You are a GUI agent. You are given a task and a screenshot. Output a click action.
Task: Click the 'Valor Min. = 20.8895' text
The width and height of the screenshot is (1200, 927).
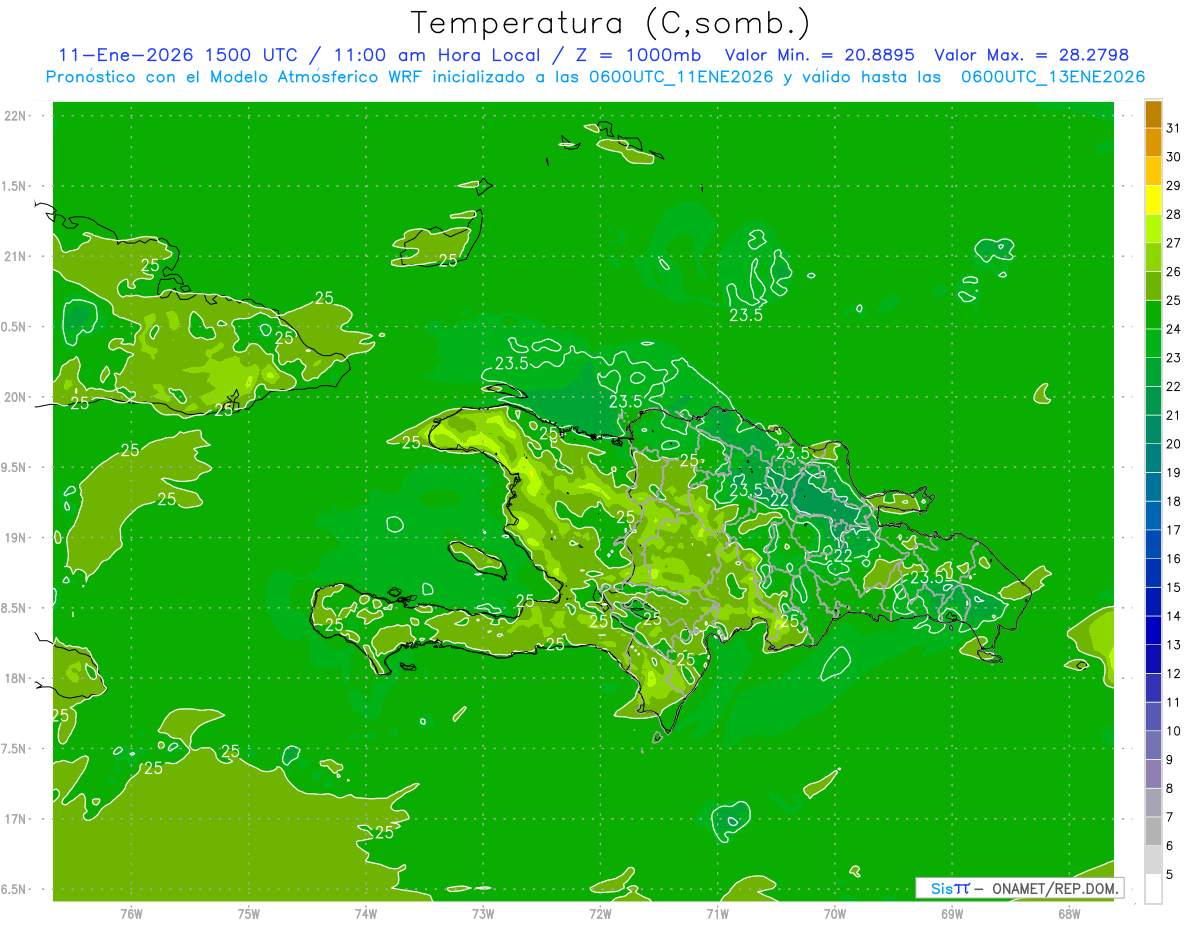(x=822, y=55)
